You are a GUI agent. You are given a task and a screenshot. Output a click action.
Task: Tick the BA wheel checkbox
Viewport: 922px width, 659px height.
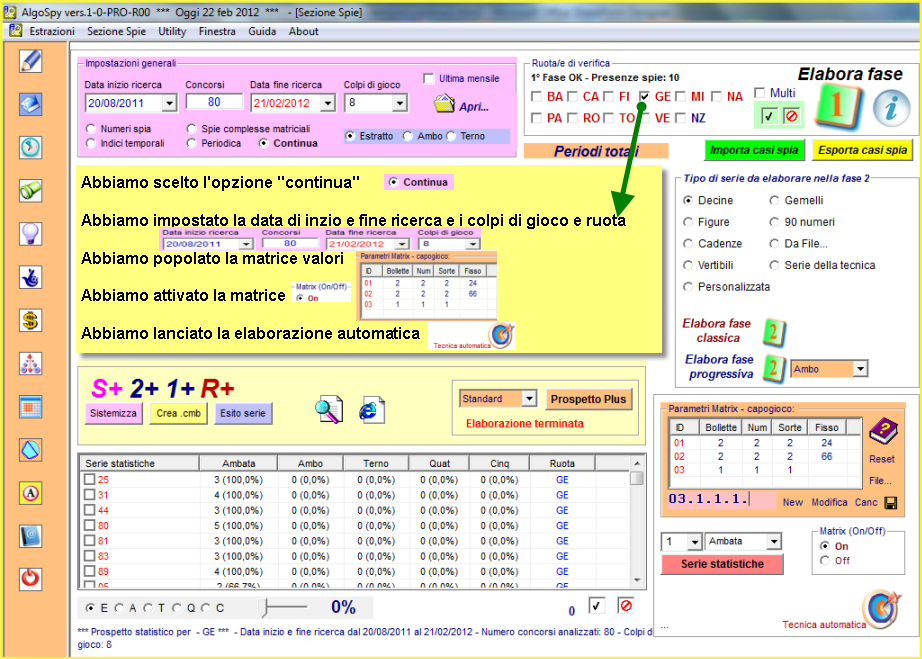tap(536, 96)
